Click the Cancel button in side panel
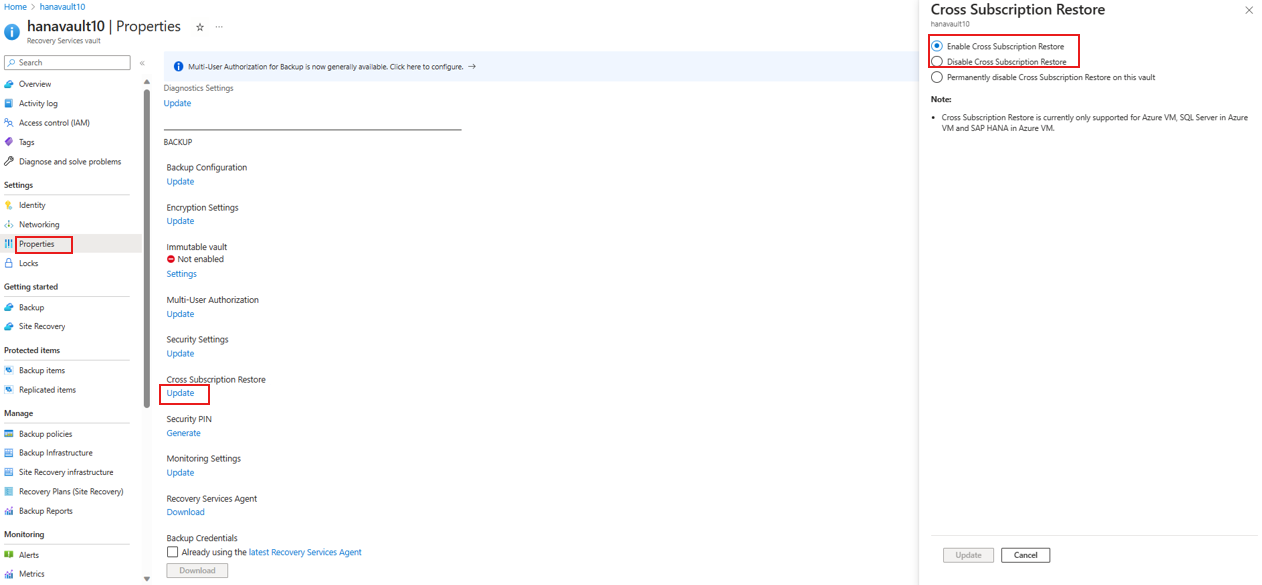 point(1025,555)
